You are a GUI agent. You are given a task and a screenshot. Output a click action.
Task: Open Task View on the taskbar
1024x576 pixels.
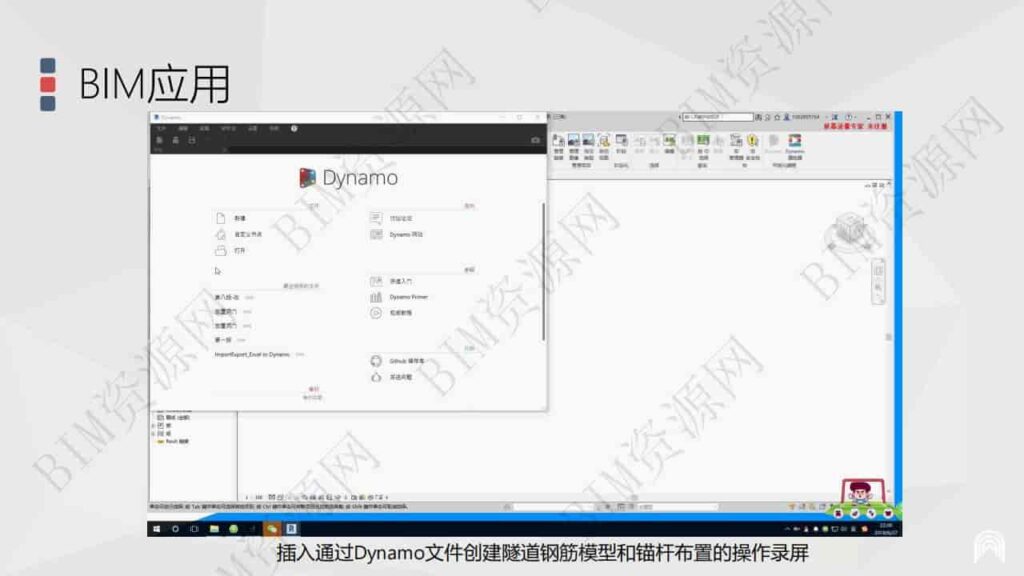pyautogui.click(x=195, y=529)
